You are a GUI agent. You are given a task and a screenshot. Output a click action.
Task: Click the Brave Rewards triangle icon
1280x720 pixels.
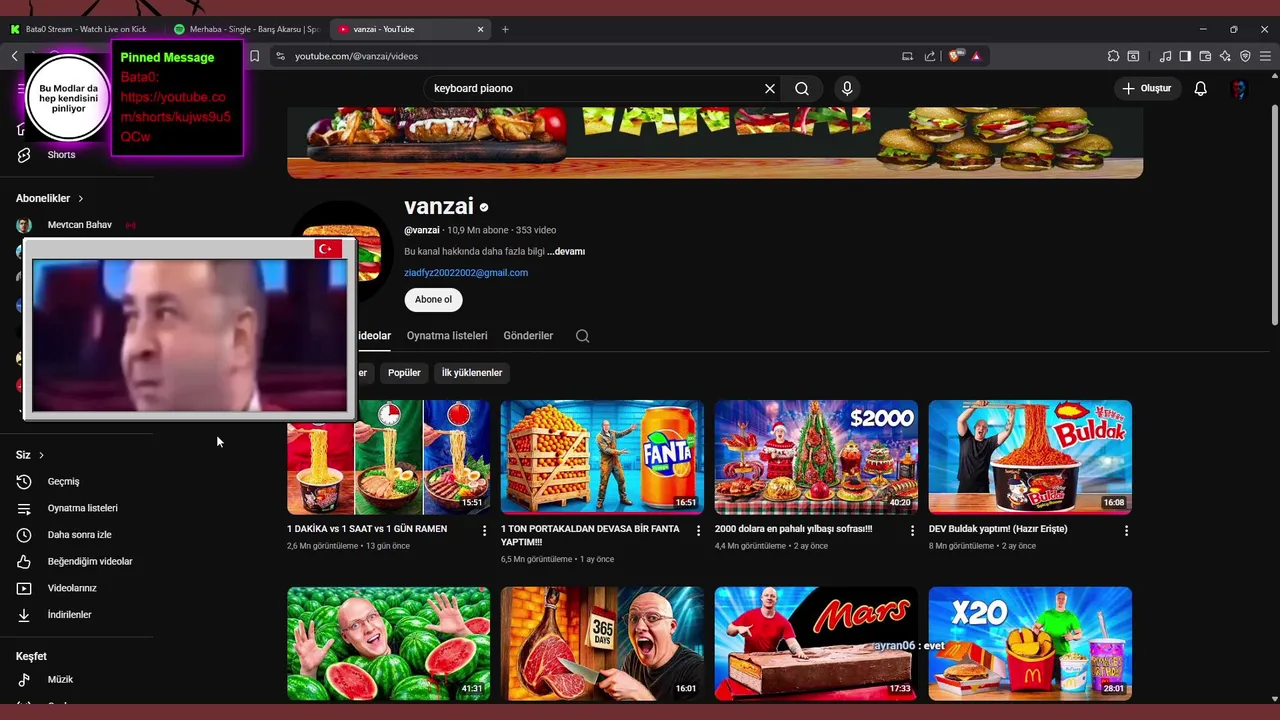click(x=976, y=56)
